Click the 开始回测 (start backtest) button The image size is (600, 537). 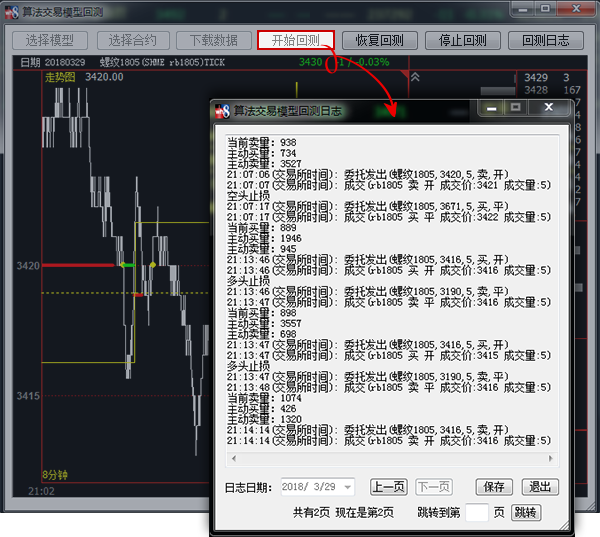[296, 40]
